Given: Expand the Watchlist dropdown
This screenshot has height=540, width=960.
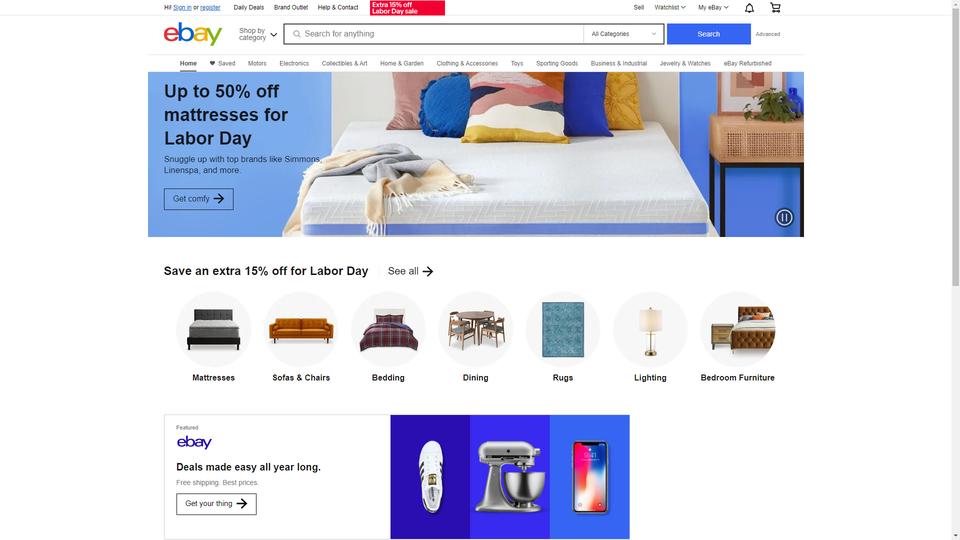Looking at the screenshot, I should pyautogui.click(x=670, y=7).
